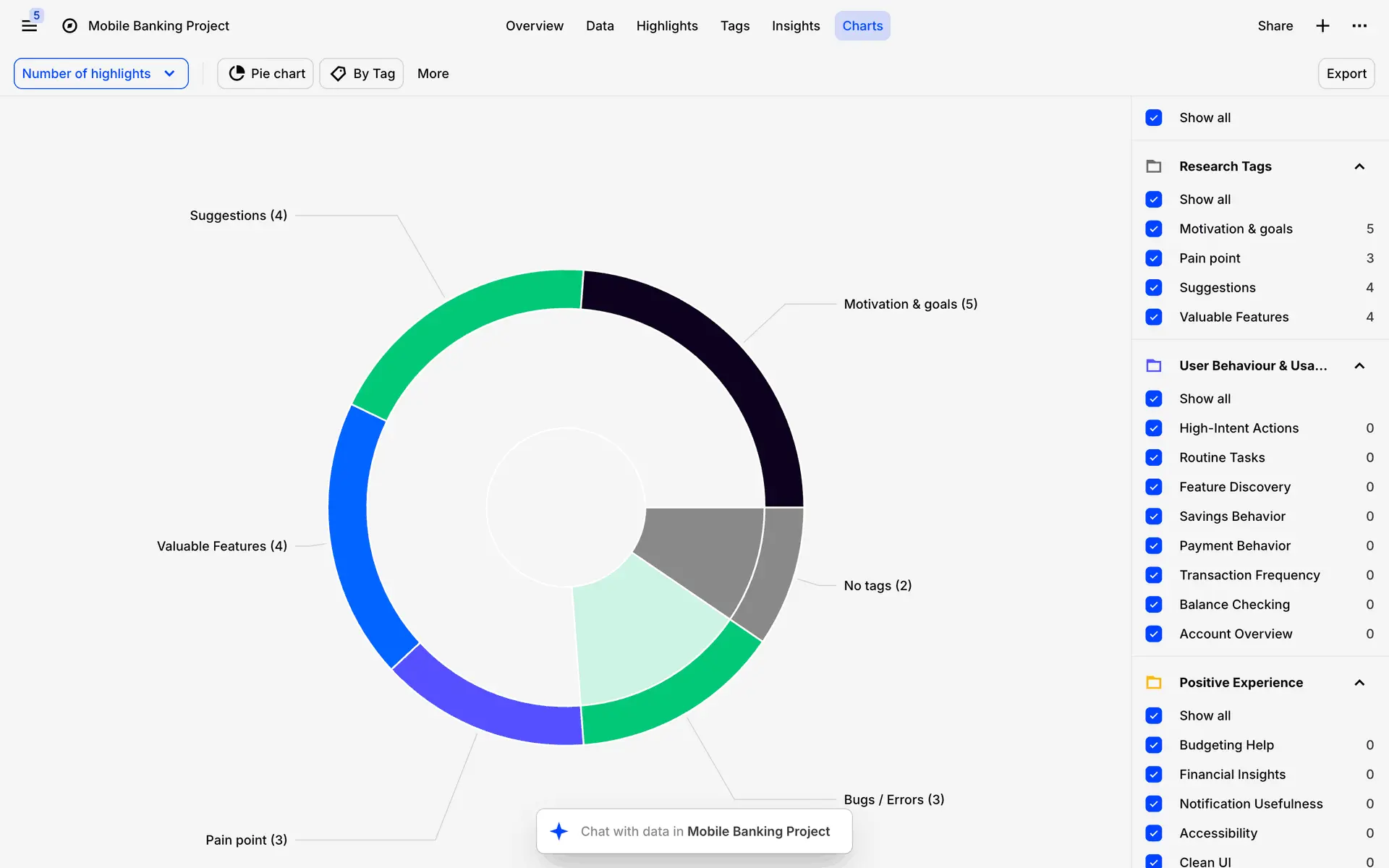Image resolution: width=1389 pixels, height=868 pixels.
Task: Collapse the Positive Experience section
Action: pos(1359,683)
